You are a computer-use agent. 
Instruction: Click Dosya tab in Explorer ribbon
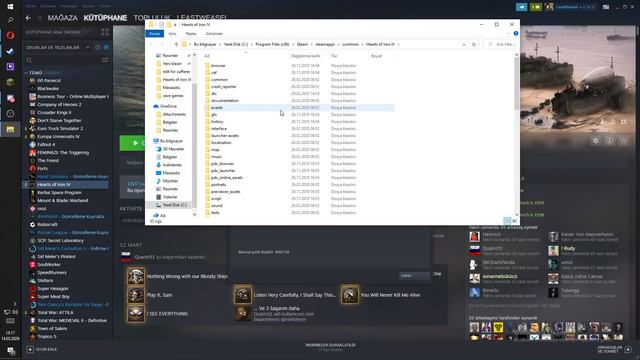[x=154, y=33]
